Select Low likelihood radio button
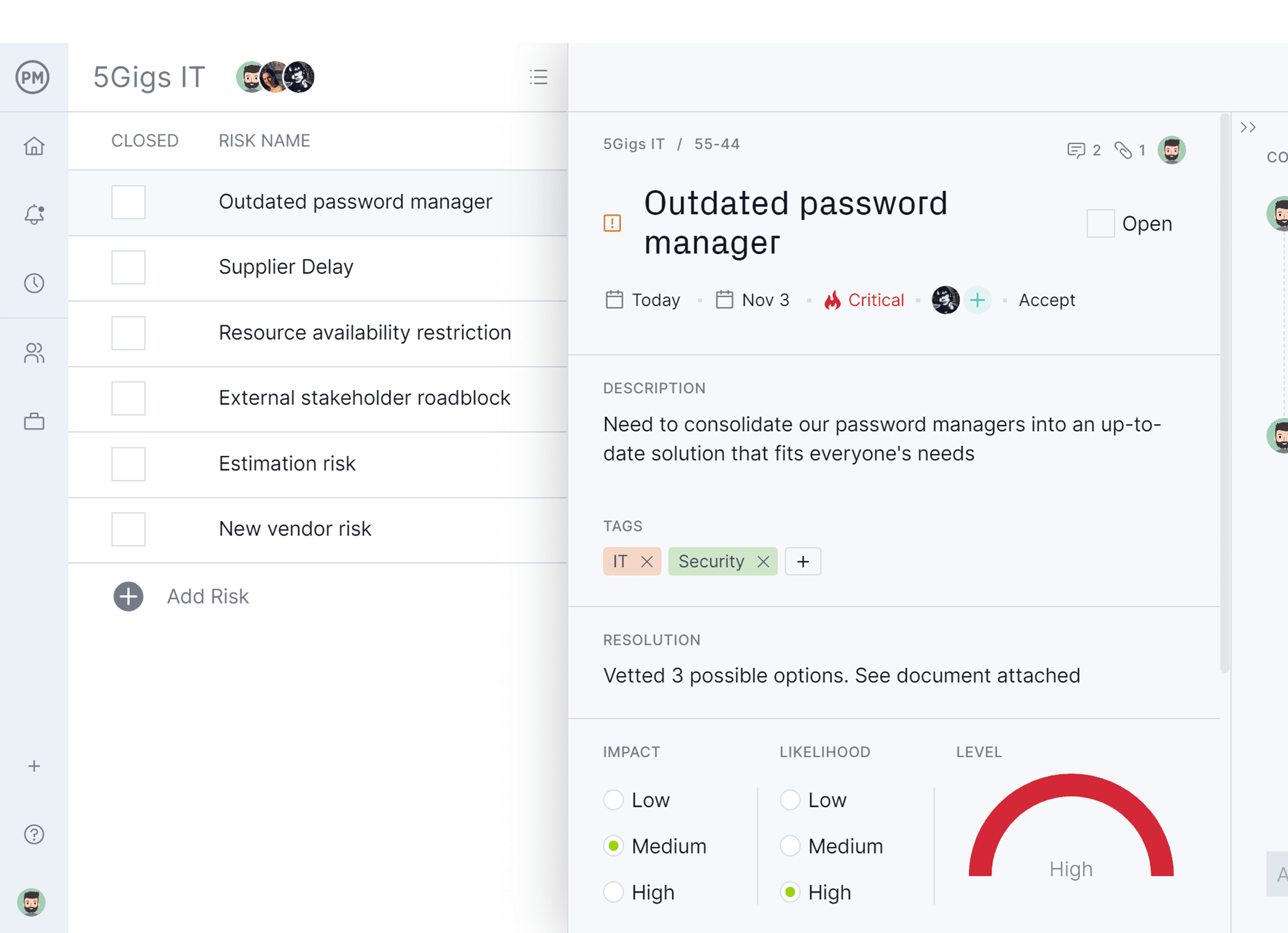The image size is (1288, 933). pyautogui.click(x=790, y=800)
